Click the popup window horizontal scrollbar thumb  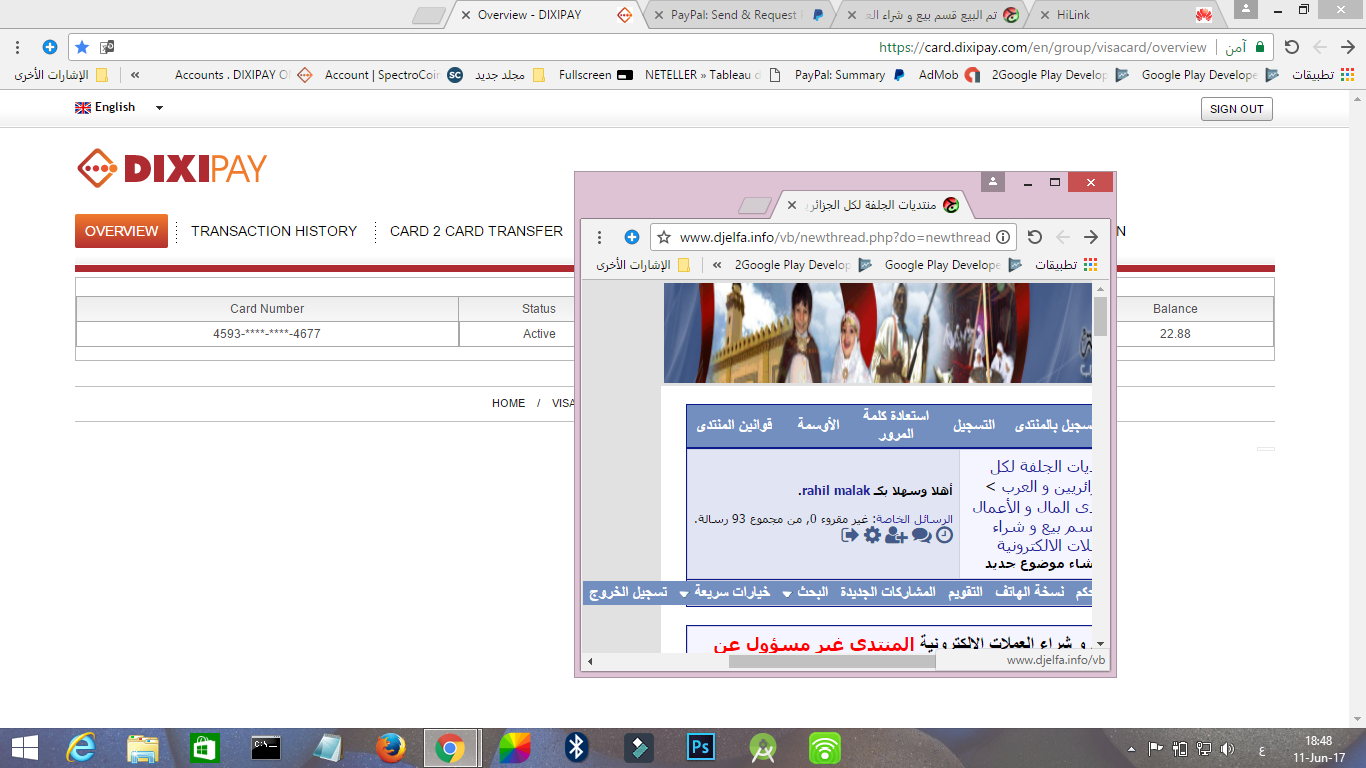[832, 661]
